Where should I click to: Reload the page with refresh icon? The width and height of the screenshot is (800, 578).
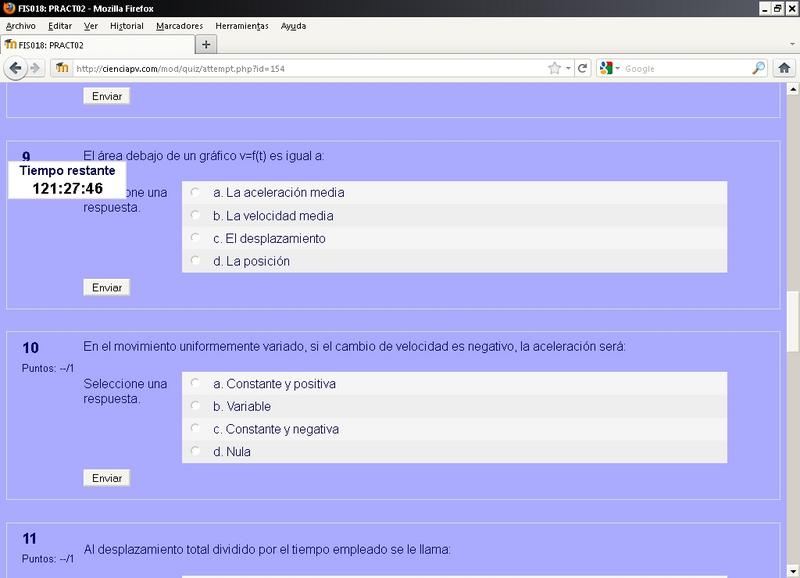[582, 68]
